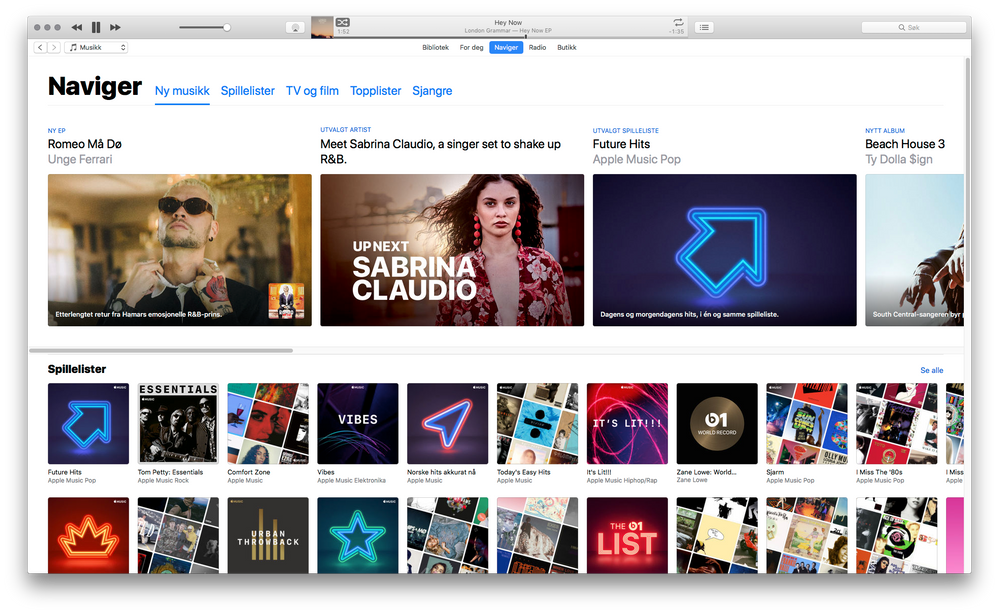Viewport: 1000px width, 614px height.
Task: Click the search field
Action: (912, 27)
